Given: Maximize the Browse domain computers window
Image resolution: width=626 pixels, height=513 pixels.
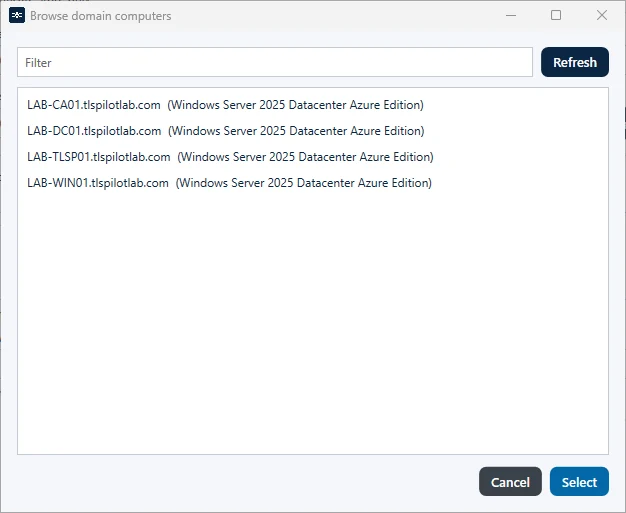Looking at the screenshot, I should [x=556, y=16].
